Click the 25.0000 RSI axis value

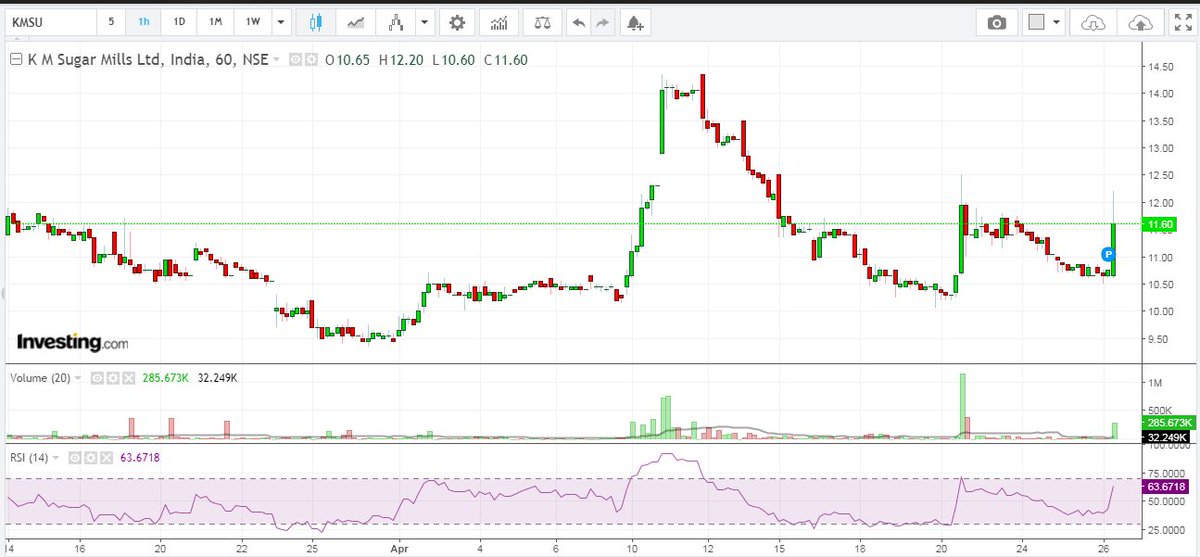point(1166,529)
